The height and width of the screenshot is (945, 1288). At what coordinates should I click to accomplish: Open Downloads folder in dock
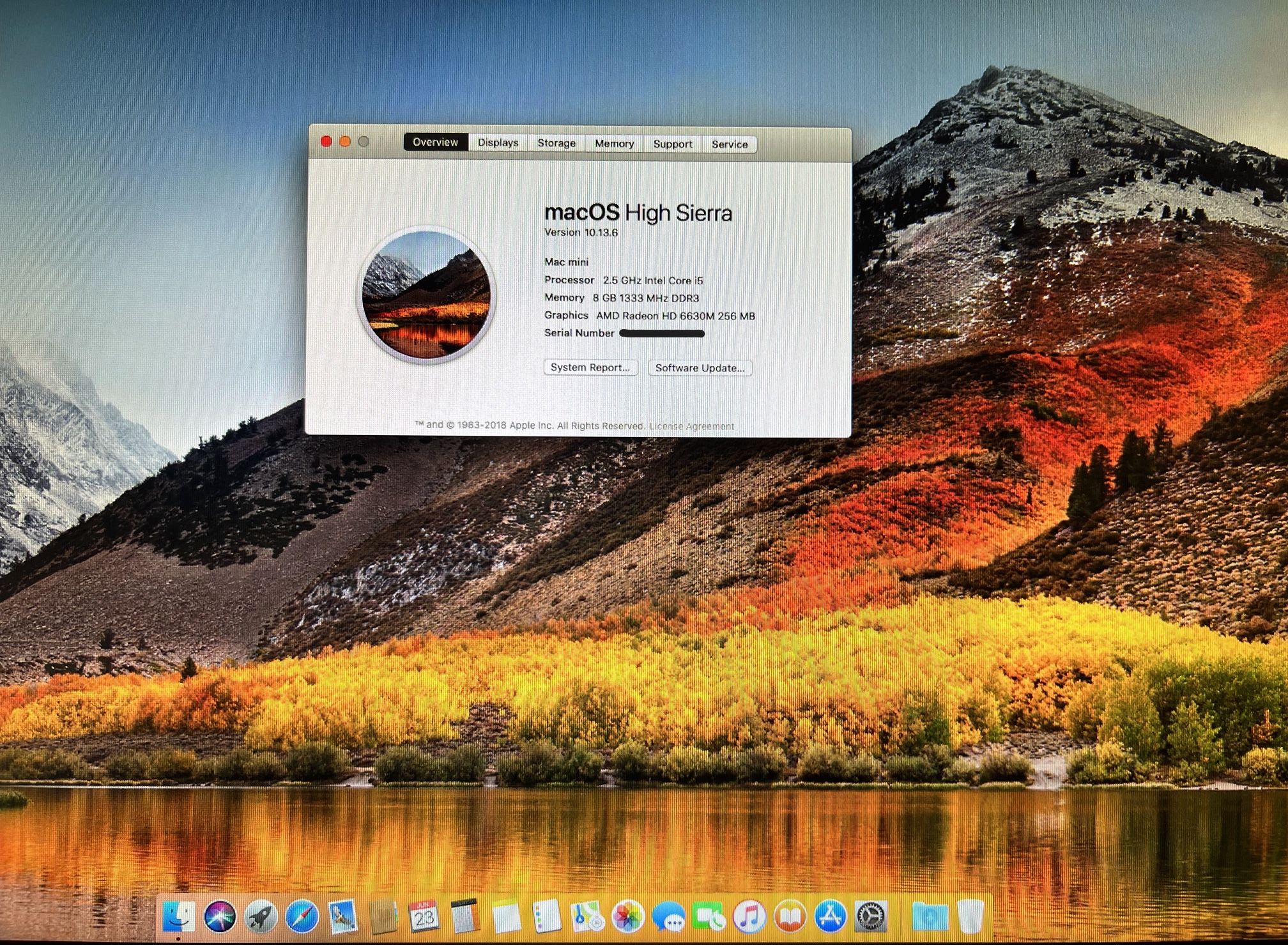pos(930,917)
